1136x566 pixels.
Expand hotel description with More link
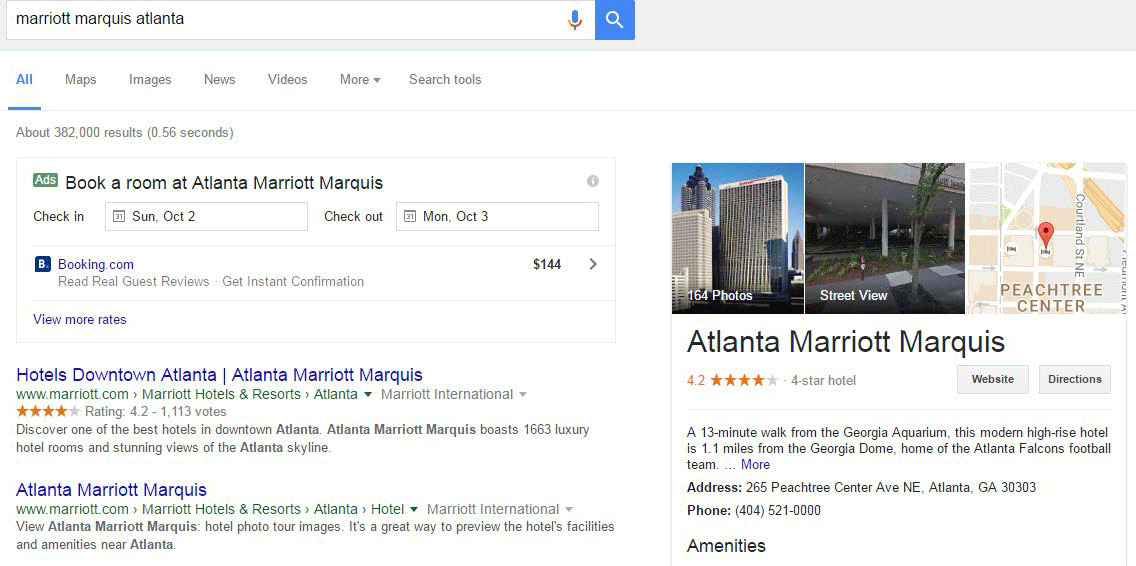tap(755, 465)
